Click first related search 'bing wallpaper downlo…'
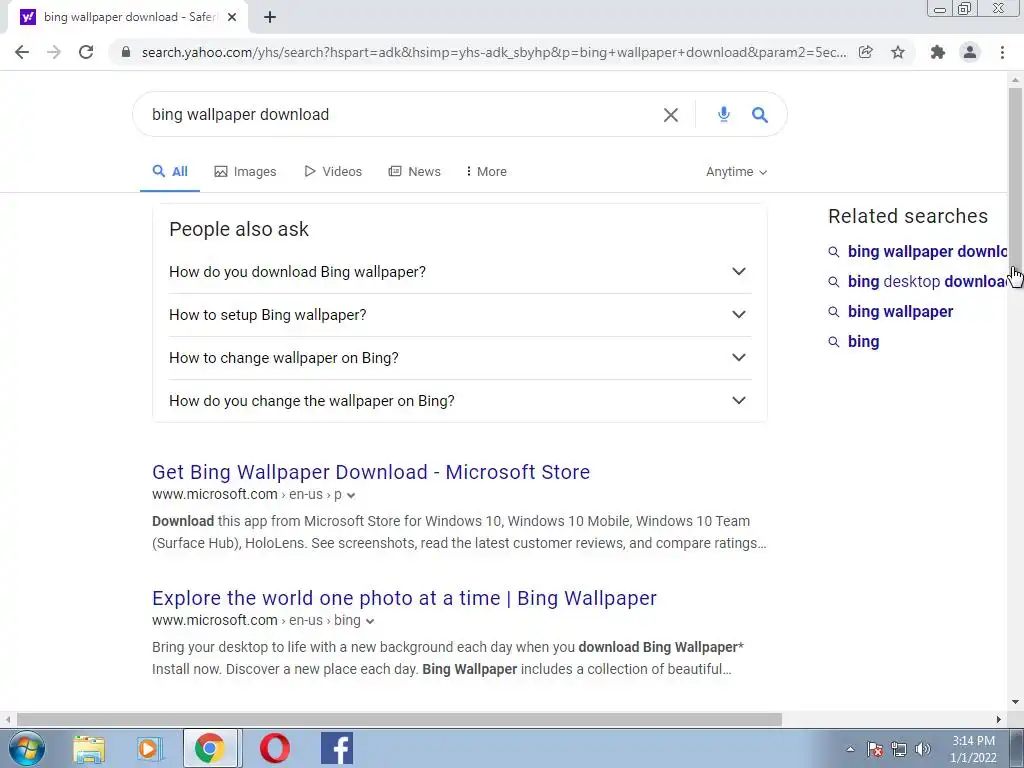This screenshot has height=768, width=1024. (927, 251)
